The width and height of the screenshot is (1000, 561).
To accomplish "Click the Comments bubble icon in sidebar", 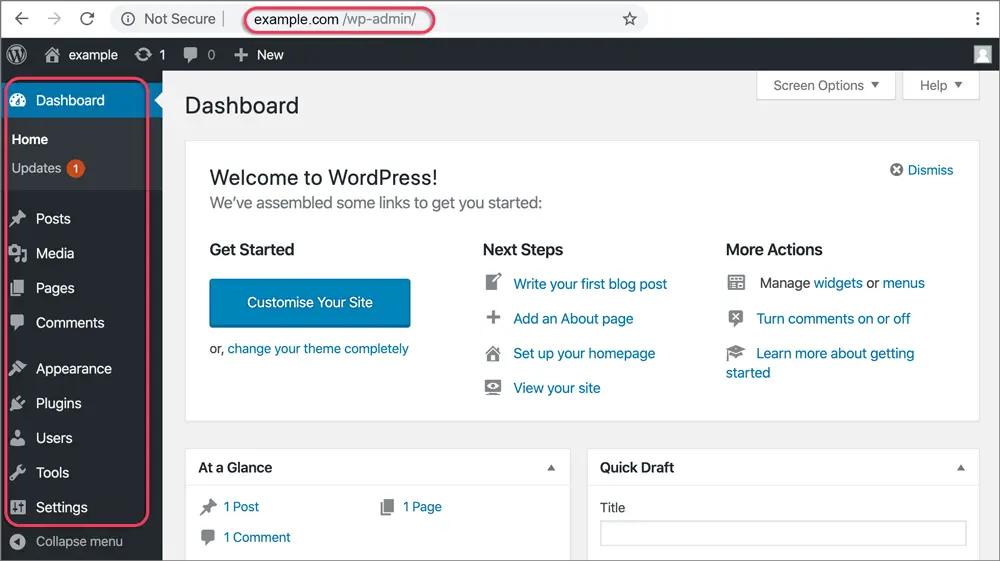I will (18, 322).
